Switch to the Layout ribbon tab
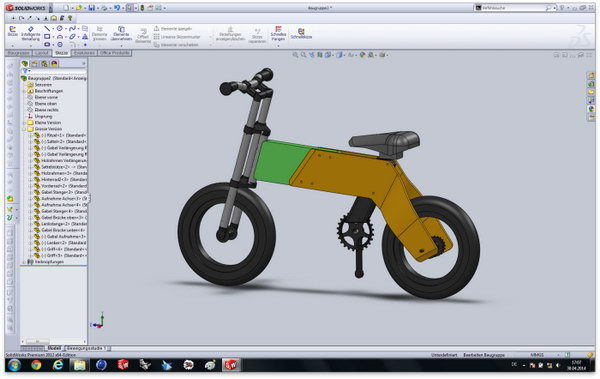 pos(42,53)
